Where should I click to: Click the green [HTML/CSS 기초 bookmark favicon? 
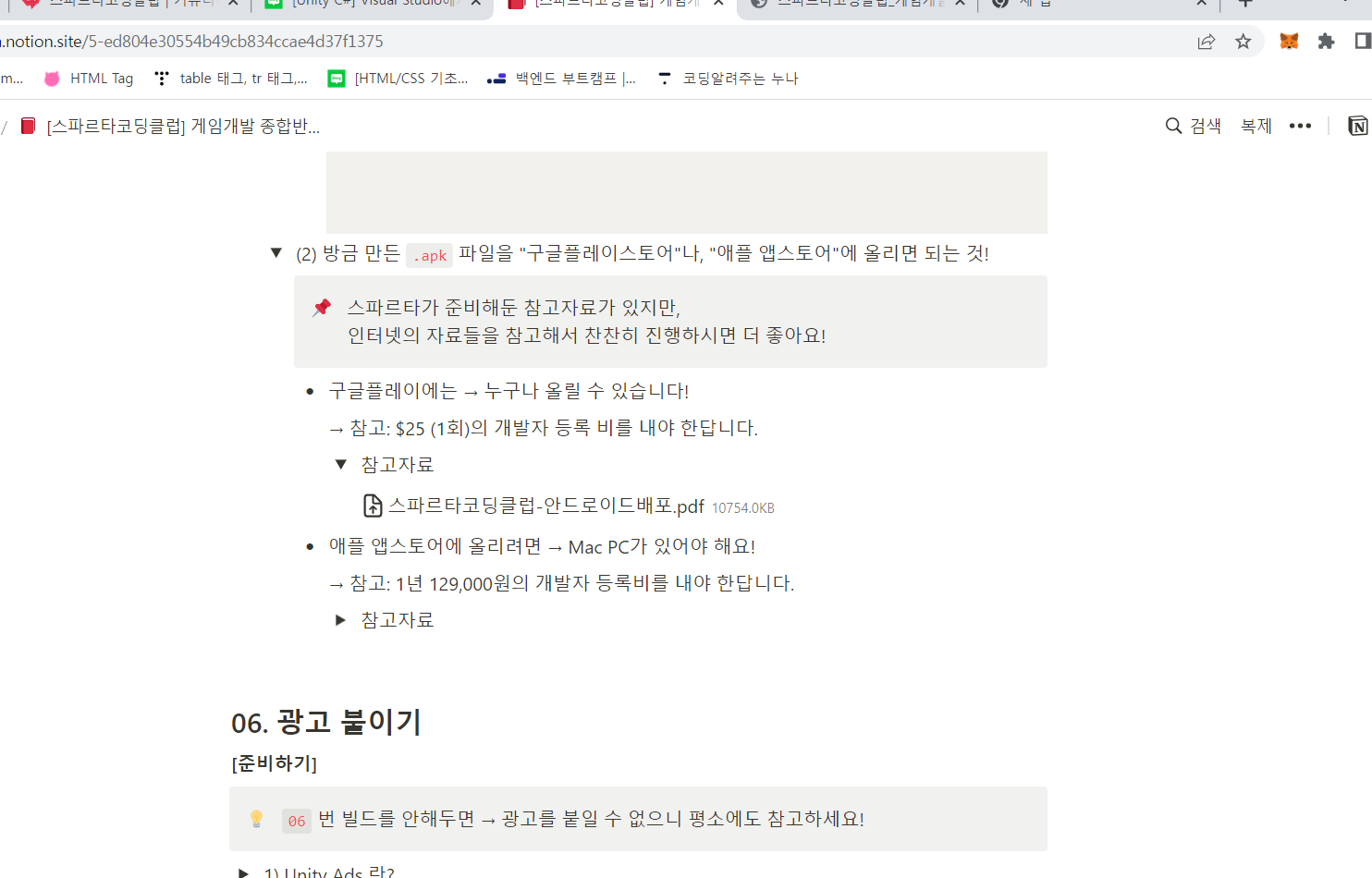coord(337,79)
